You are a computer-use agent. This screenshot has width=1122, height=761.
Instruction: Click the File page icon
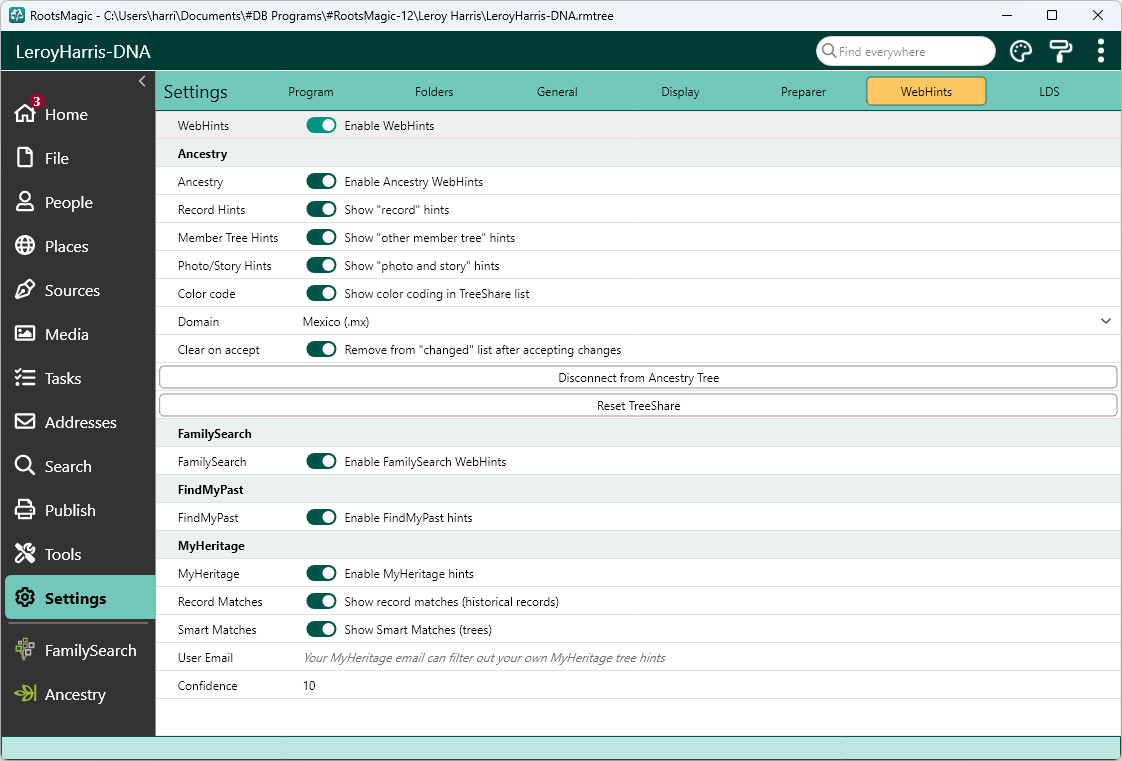click(x=25, y=157)
